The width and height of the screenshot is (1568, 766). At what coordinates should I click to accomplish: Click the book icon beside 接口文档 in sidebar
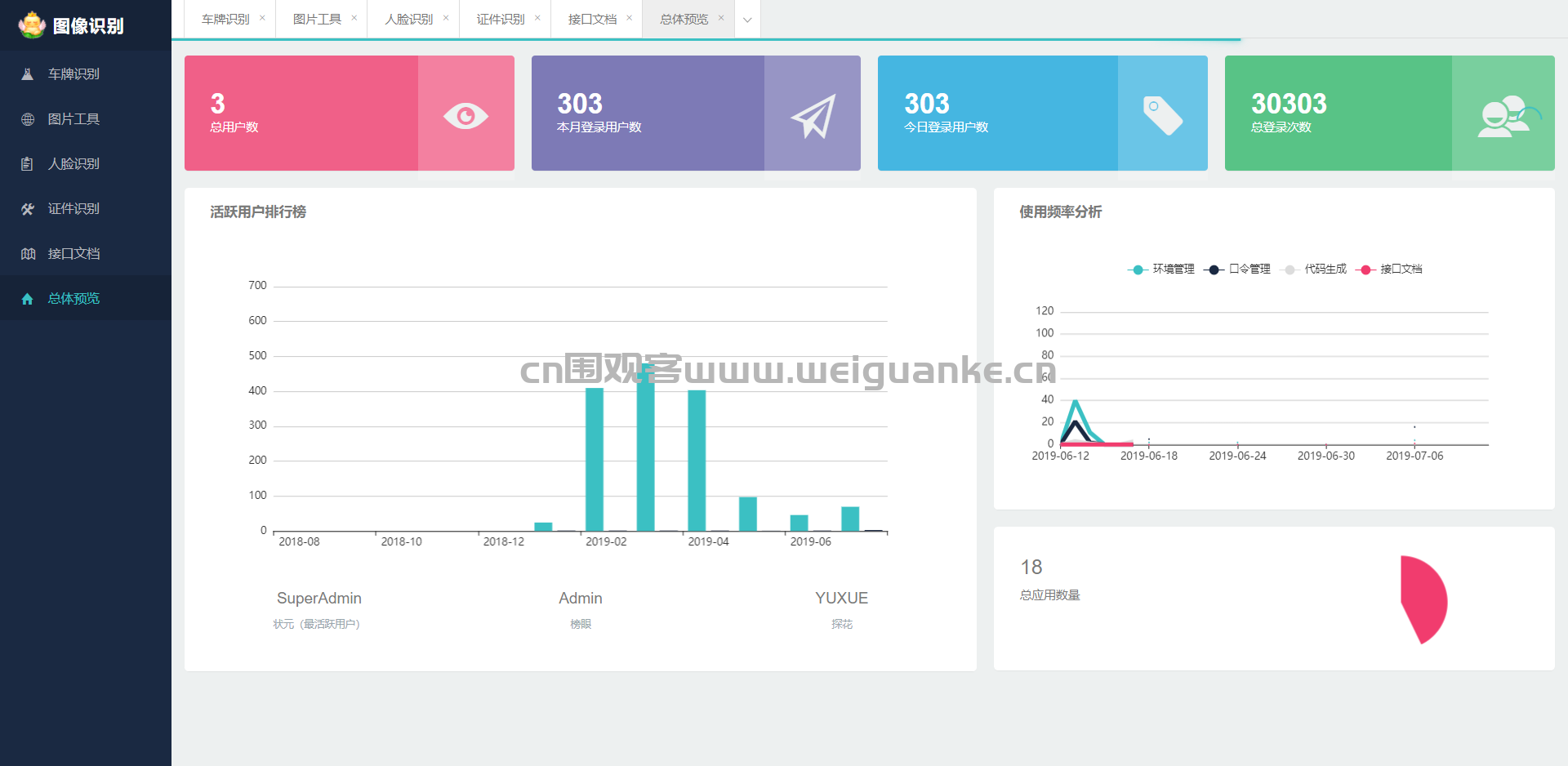coord(28,254)
